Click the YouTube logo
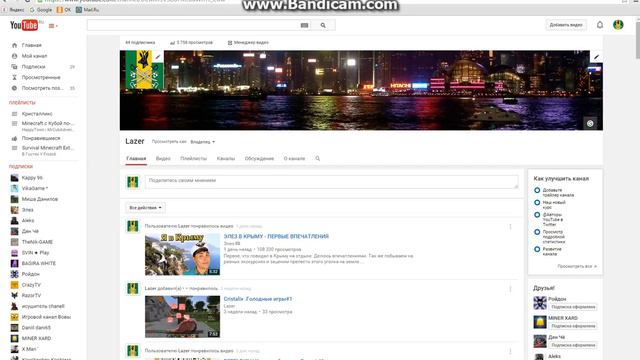 click(24, 25)
